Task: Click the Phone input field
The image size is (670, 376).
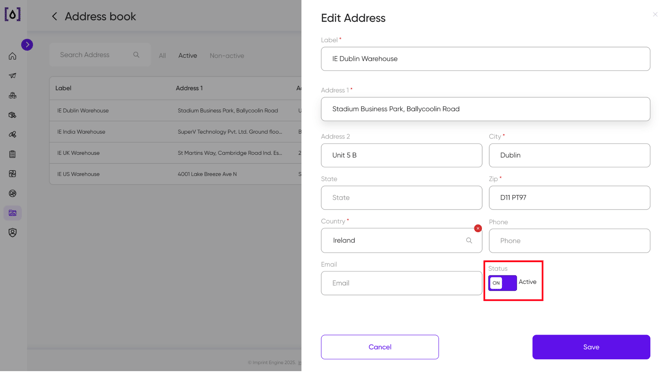Action: 570,241
